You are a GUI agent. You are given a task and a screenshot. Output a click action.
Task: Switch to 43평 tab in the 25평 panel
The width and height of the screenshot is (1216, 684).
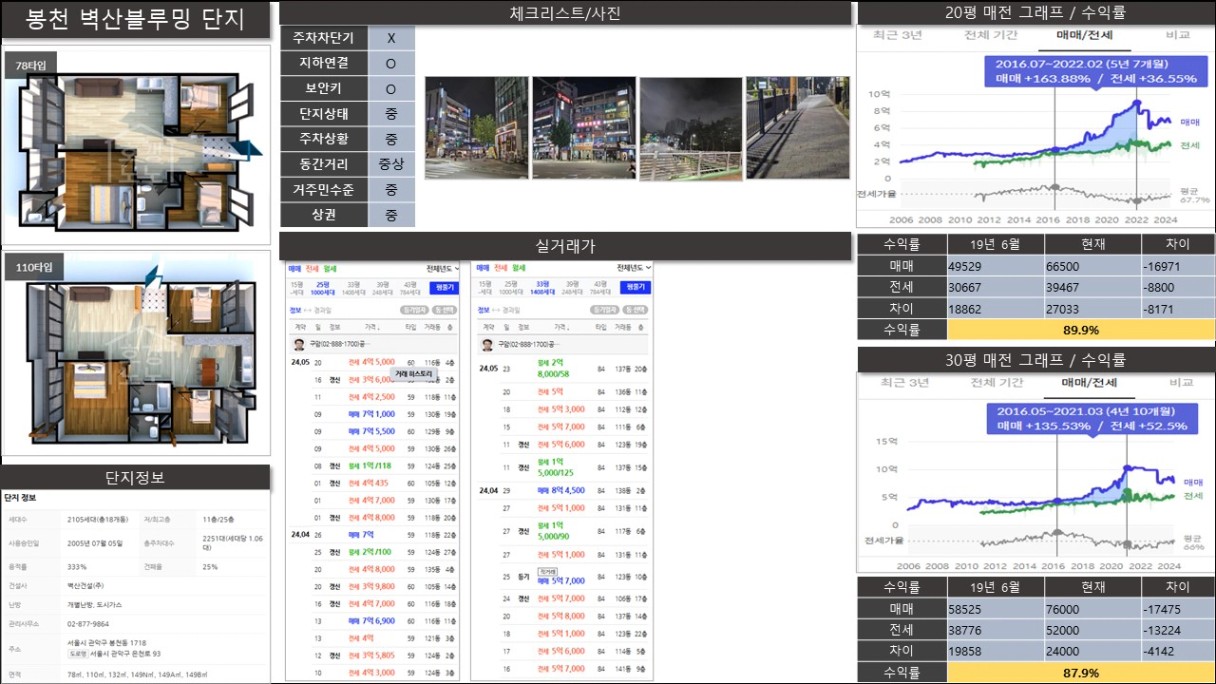pos(409,287)
